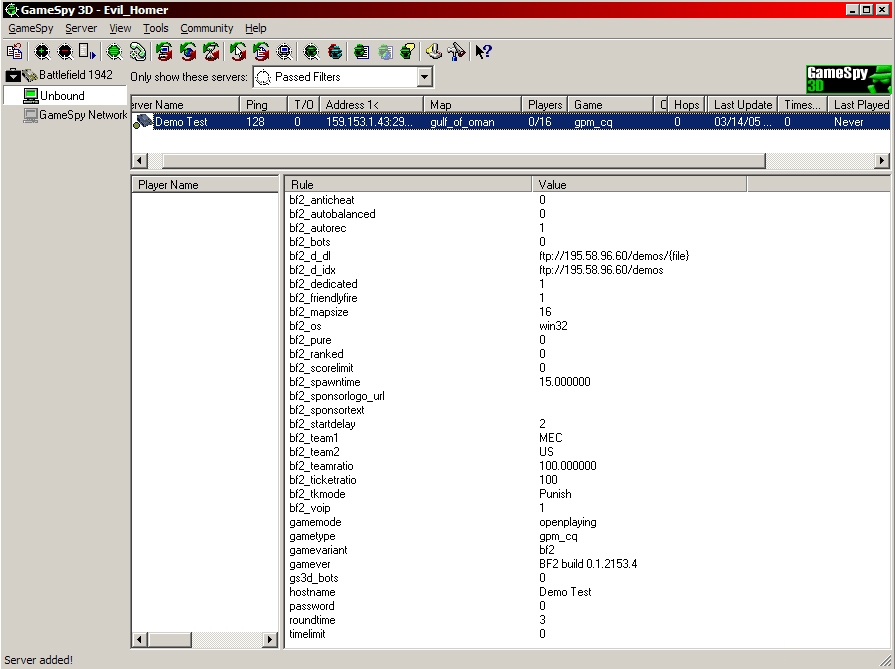Select Unbound in the sidebar tree
The image size is (895, 669).
coord(62,96)
